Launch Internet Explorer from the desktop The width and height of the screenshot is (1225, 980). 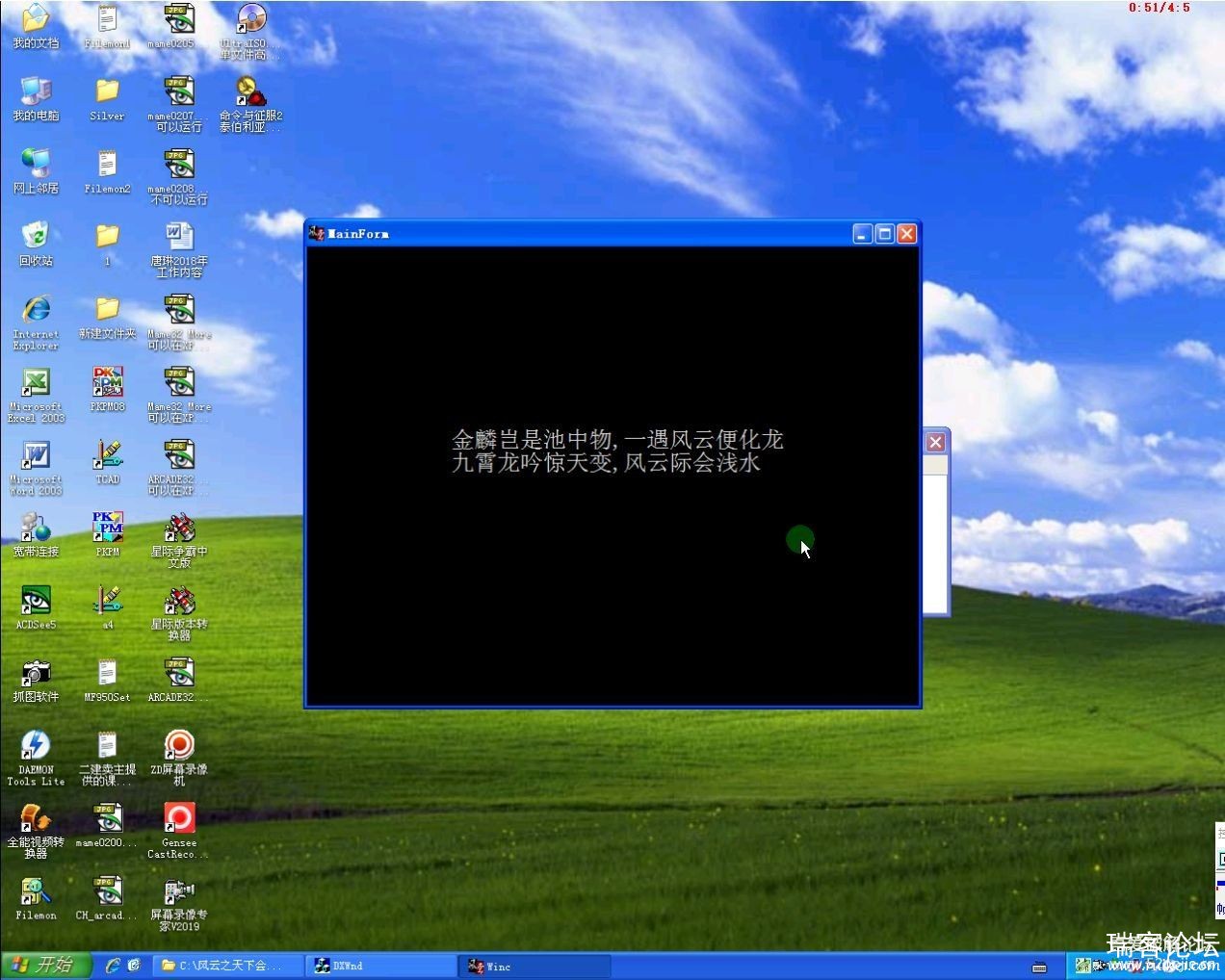[x=36, y=322]
